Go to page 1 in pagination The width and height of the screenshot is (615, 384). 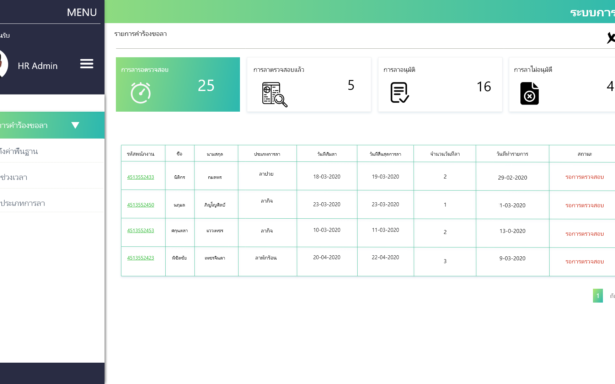point(598,296)
